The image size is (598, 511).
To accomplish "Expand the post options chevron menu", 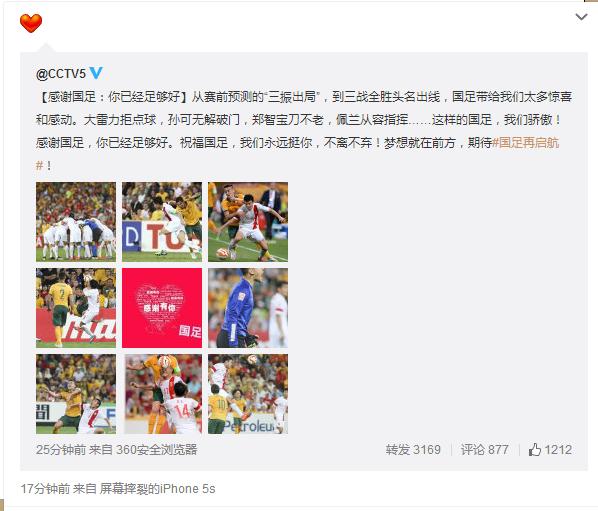I will pyautogui.click(x=581, y=17).
